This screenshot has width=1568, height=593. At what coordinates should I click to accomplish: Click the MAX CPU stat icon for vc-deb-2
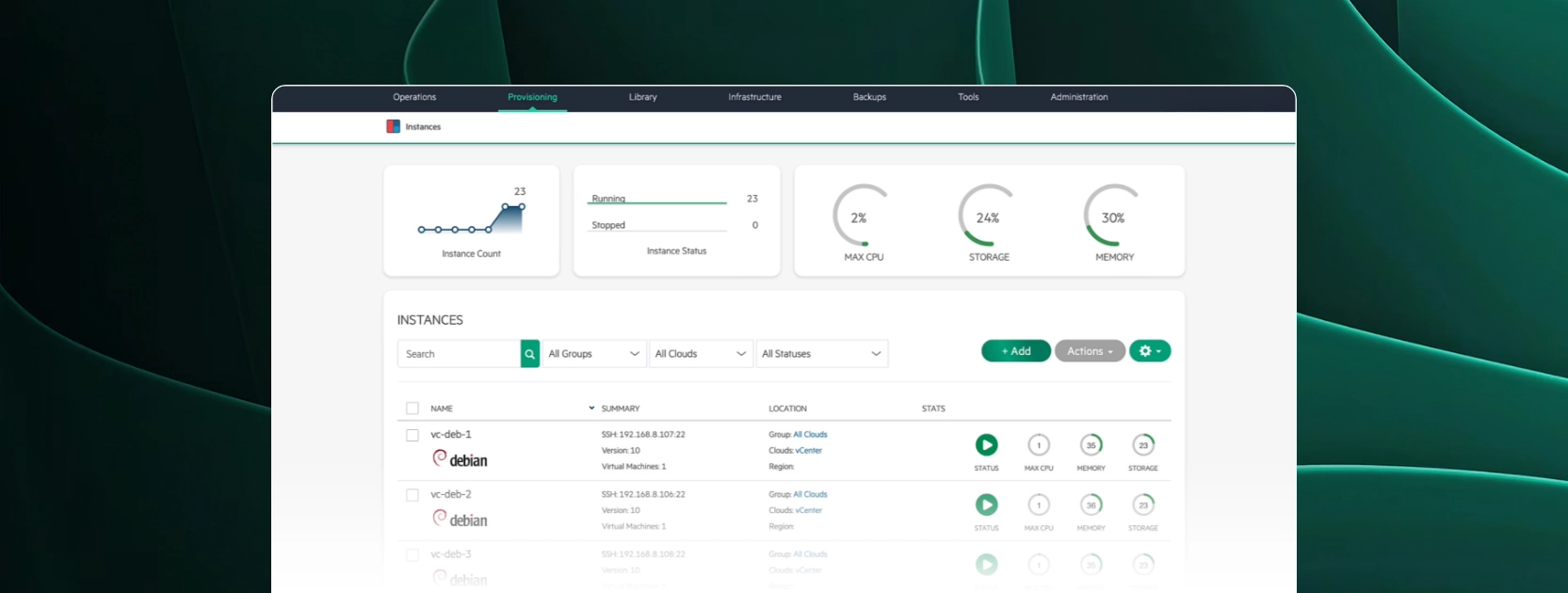[1039, 505]
